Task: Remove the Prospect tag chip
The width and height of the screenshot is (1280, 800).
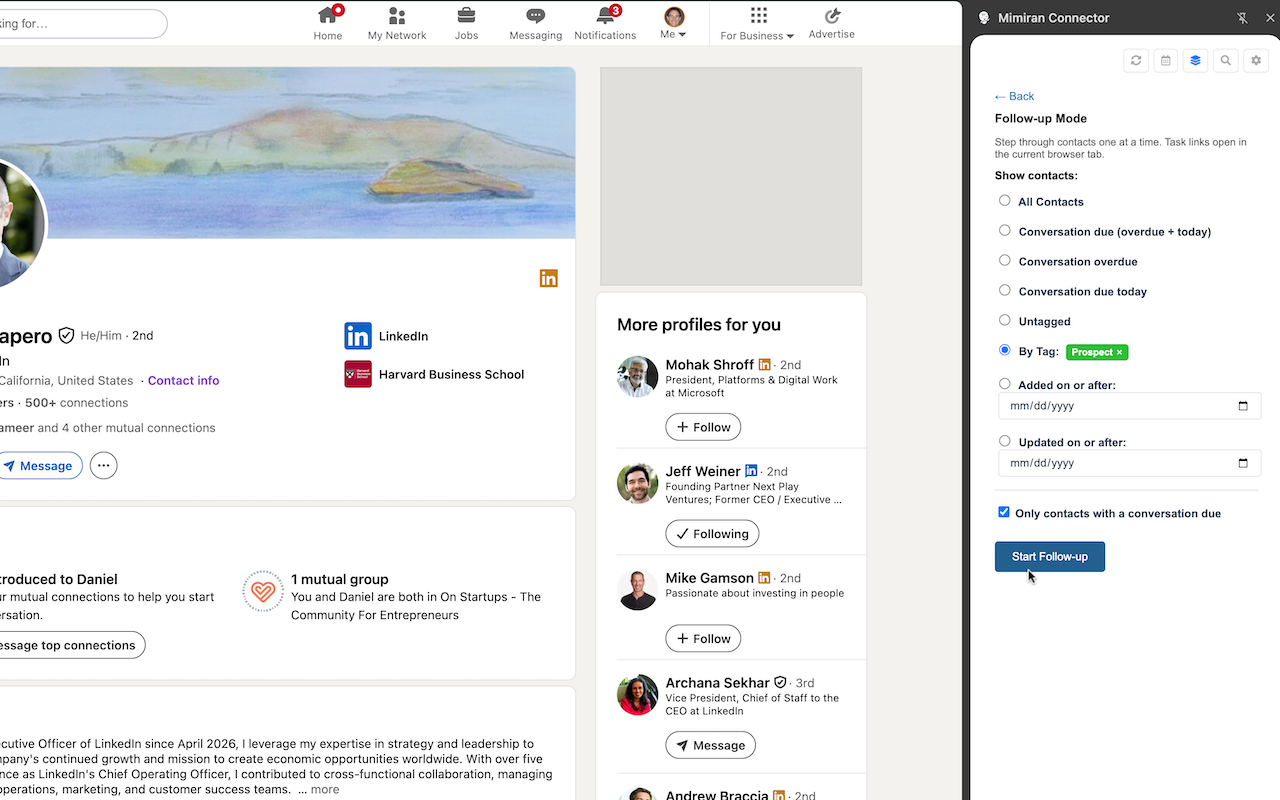Action: 1120,352
